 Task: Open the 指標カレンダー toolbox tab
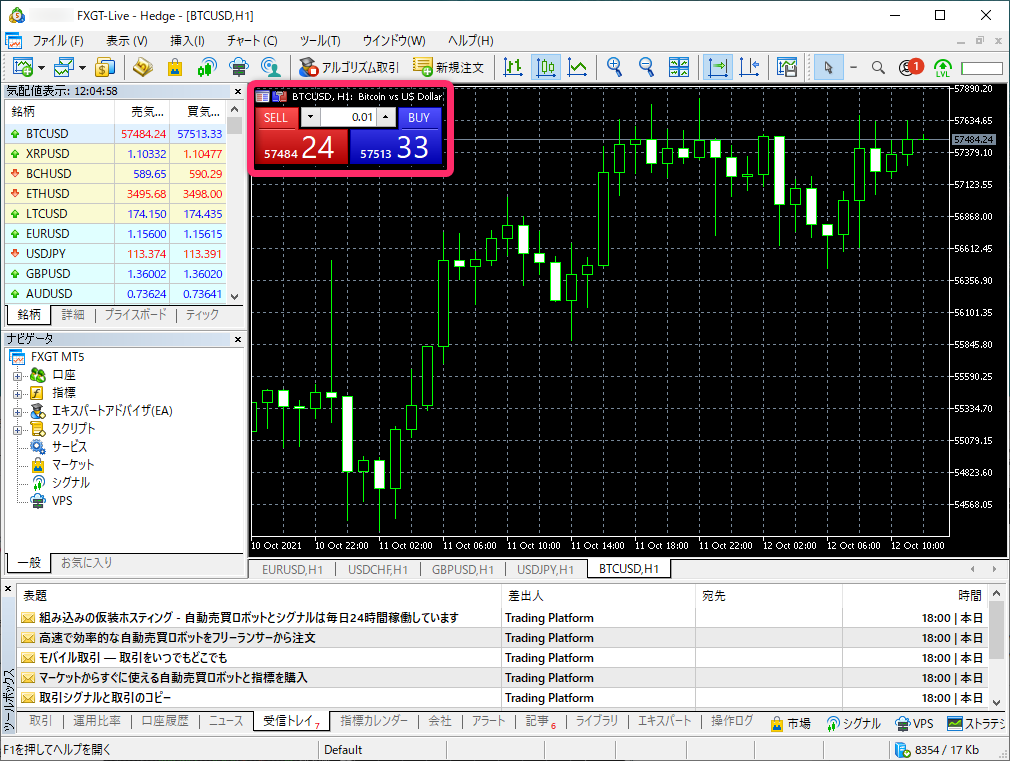[x=374, y=721]
